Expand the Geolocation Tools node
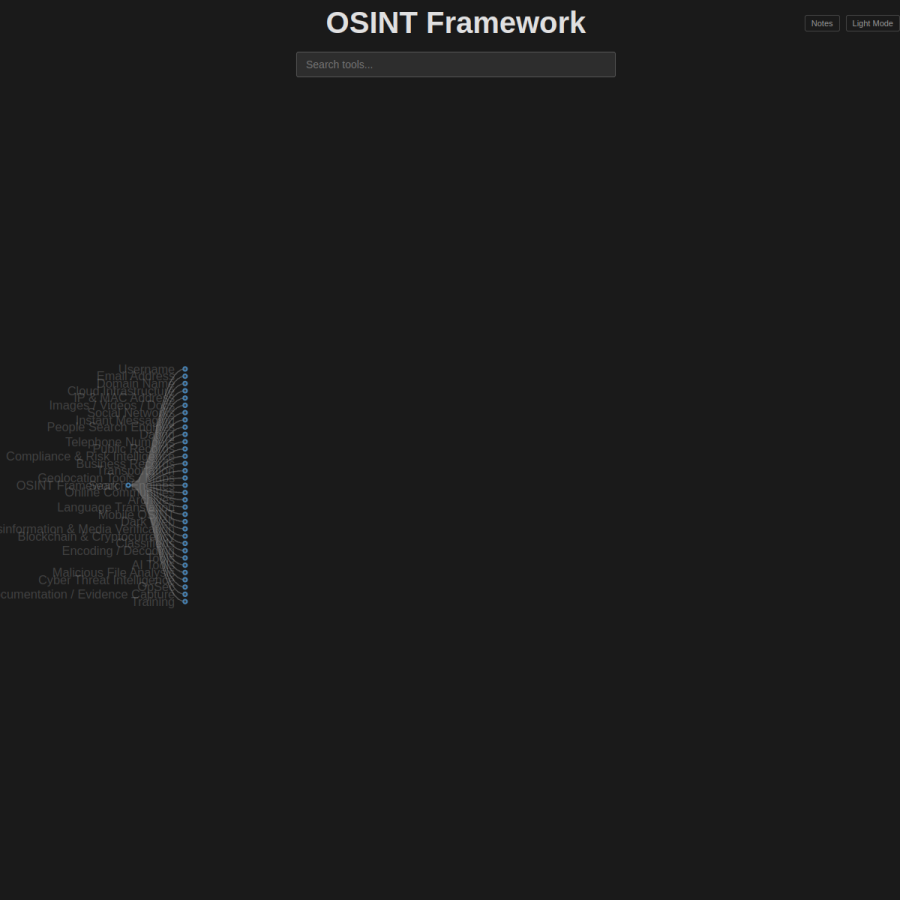Screen dimensions: 900x900 (x=185, y=478)
